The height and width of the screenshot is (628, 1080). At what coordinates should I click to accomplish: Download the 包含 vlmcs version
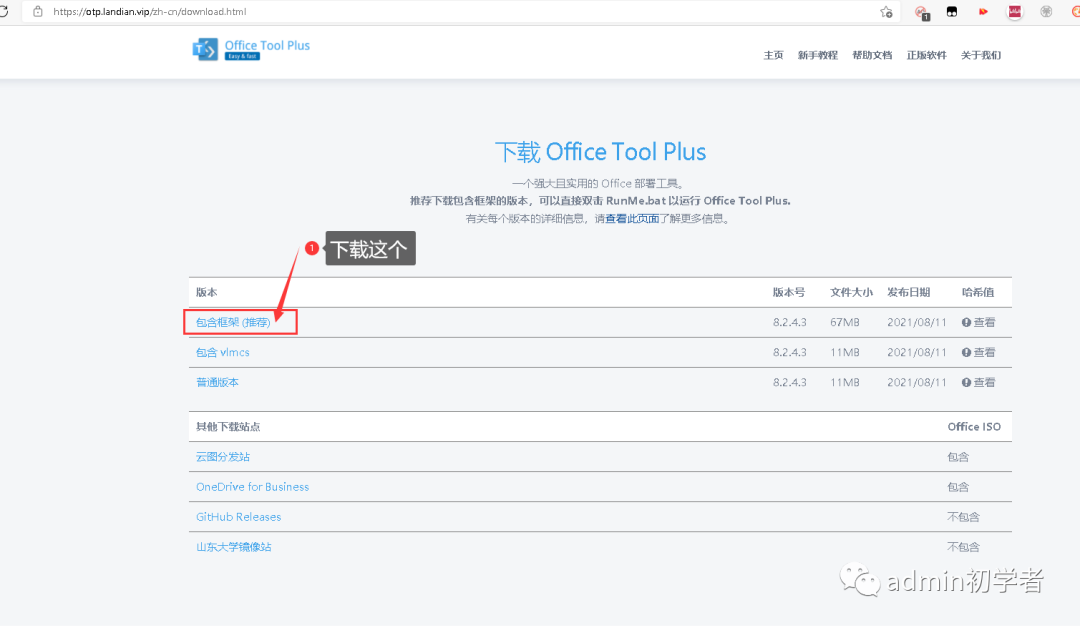[x=222, y=353]
